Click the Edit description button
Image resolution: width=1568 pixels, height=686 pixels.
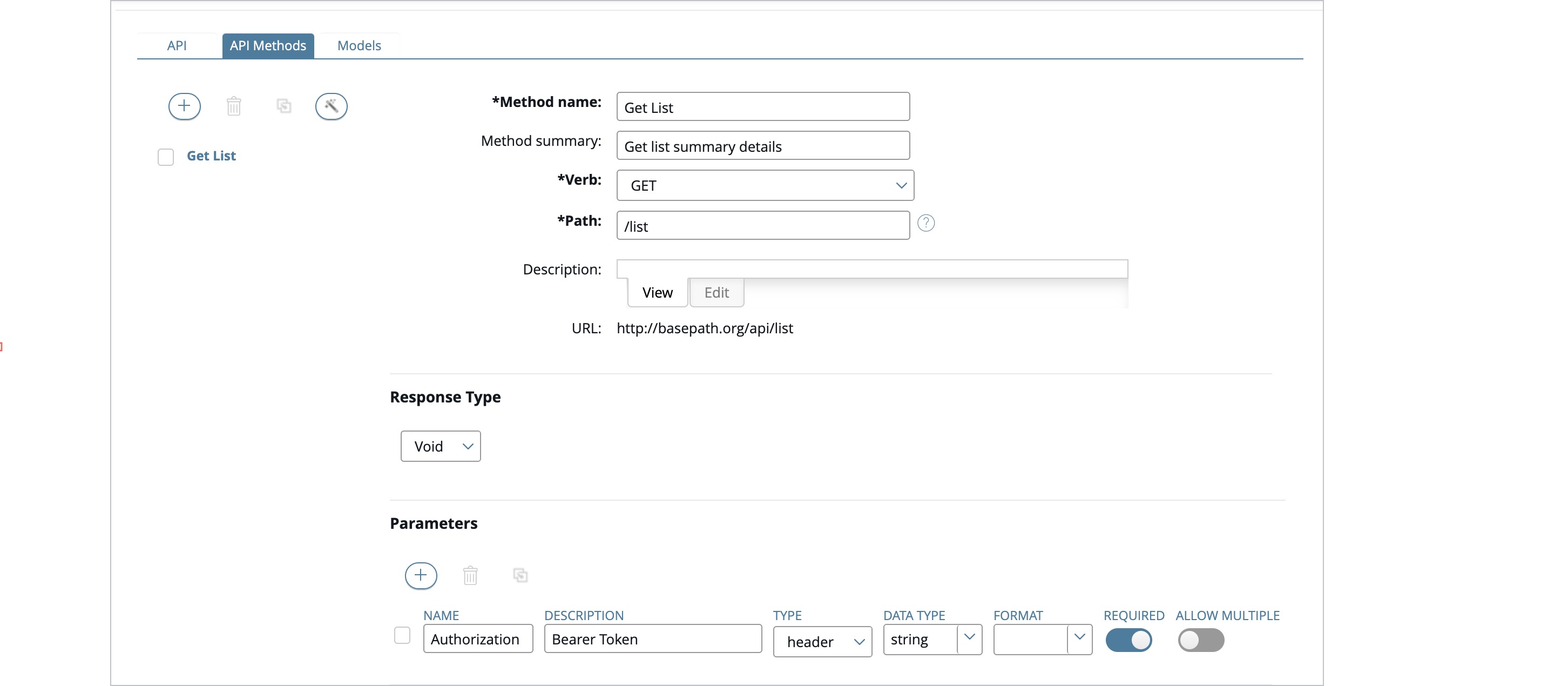tap(716, 293)
